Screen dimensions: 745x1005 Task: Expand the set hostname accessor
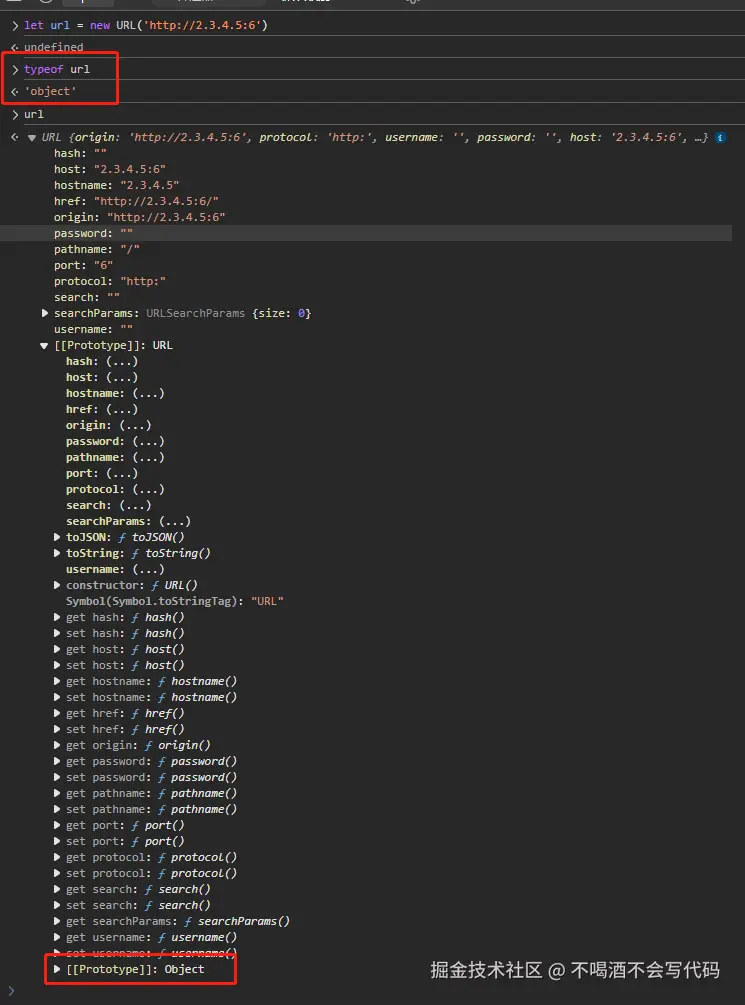(57, 697)
